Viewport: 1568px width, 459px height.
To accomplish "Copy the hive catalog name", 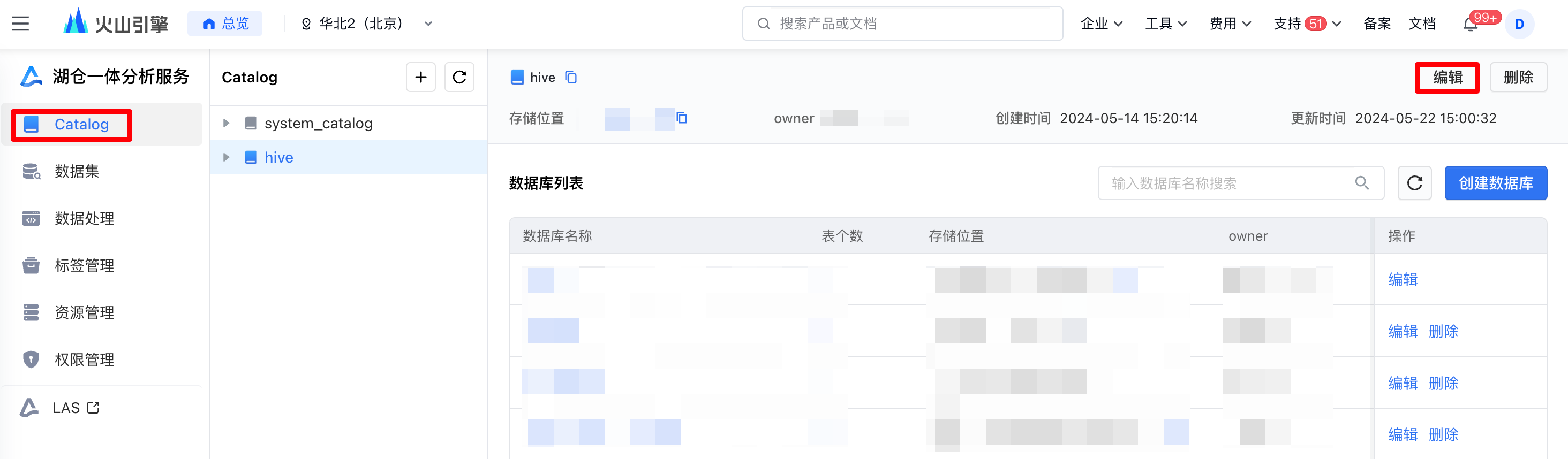I will point(571,77).
